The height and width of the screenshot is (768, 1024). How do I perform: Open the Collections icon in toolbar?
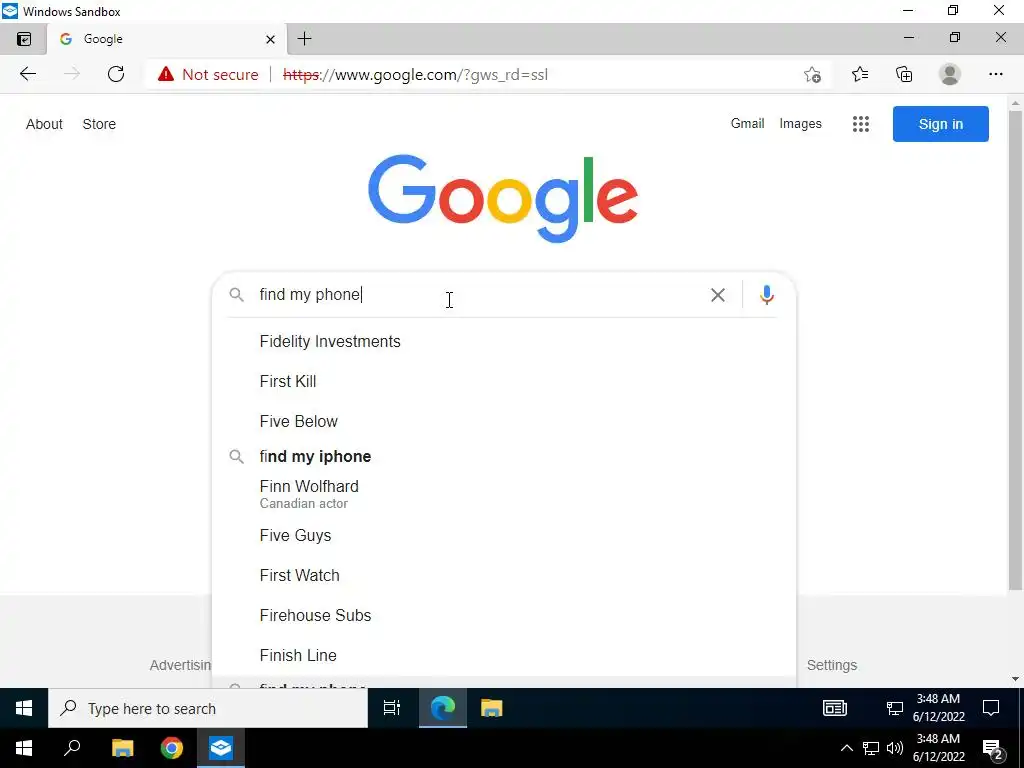(x=904, y=74)
